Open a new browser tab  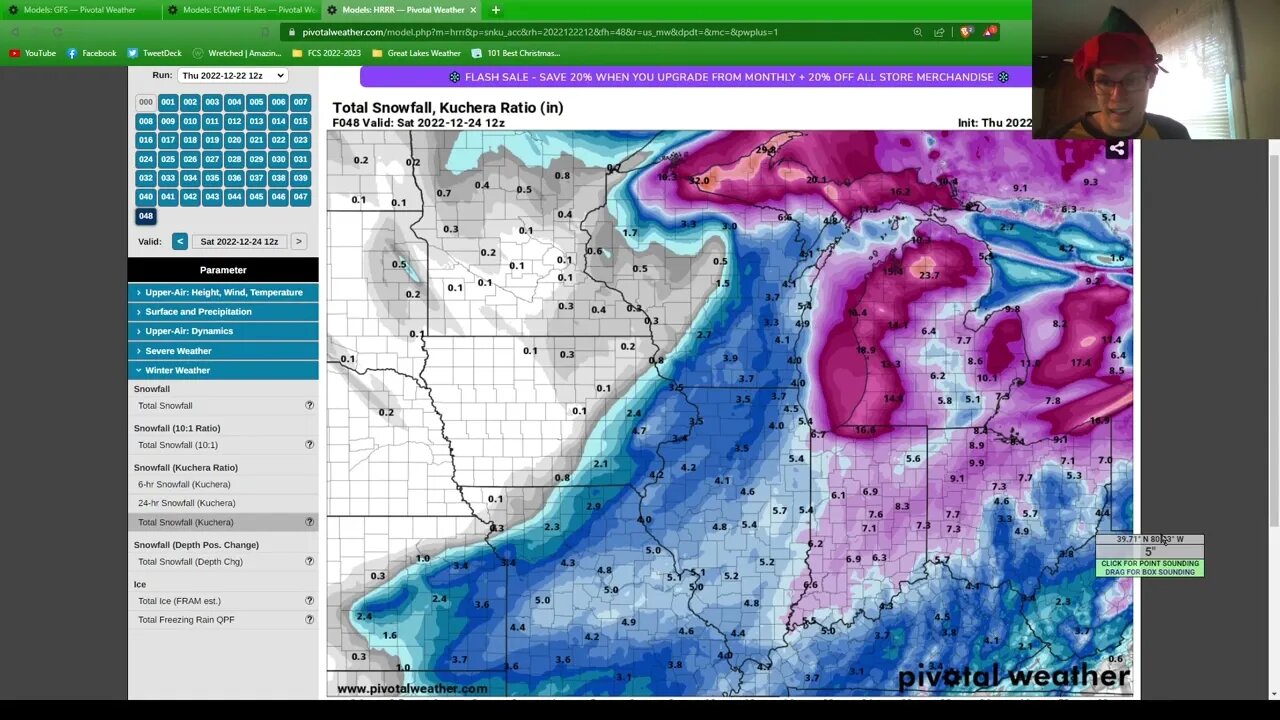point(496,10)
